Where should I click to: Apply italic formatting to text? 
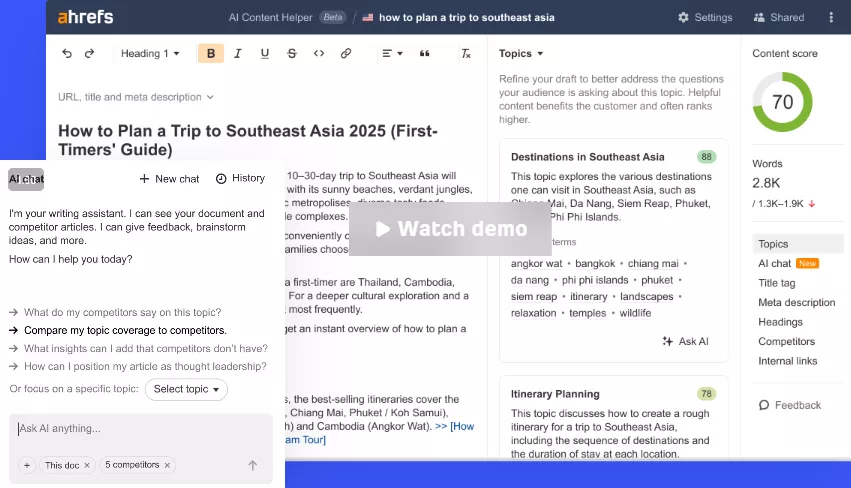pyautogui.click(x=238, y=54)
